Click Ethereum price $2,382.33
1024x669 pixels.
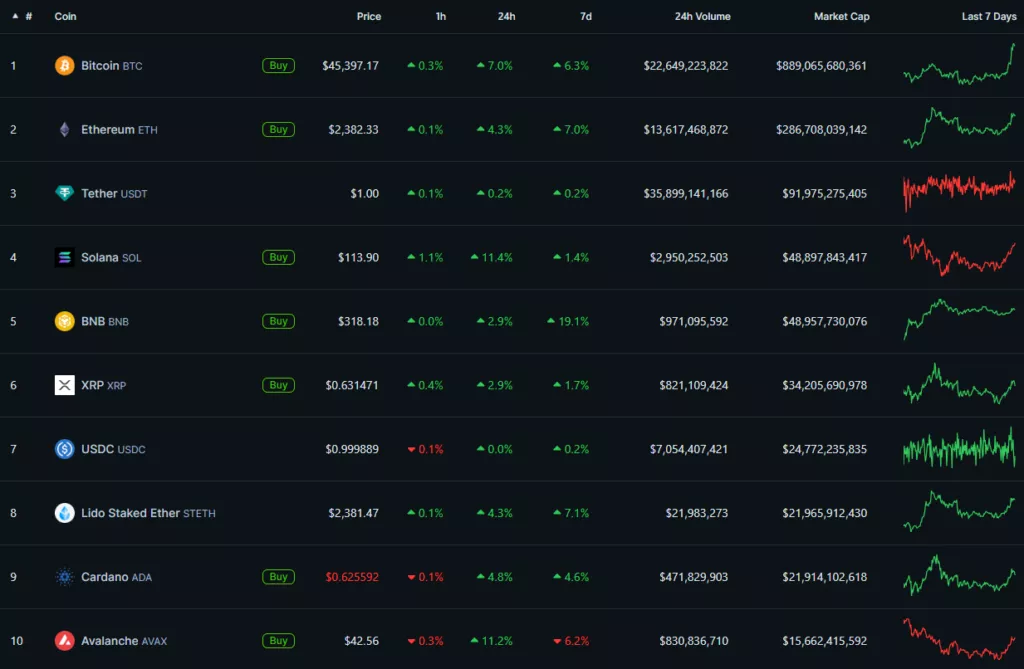(353, 129)
